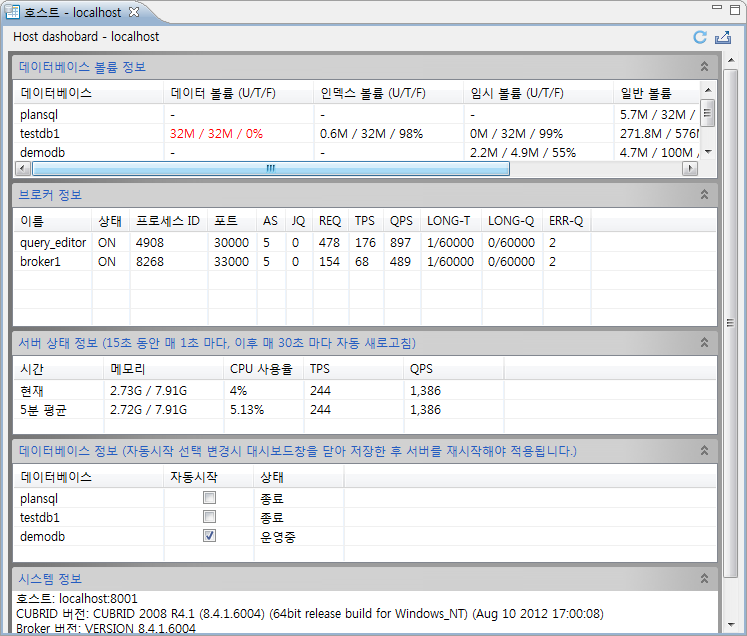Image resolution: width=747 pixels, height=636 pixels.
Task: Select the query_editor broker row
Action: [x=53, y=242]
